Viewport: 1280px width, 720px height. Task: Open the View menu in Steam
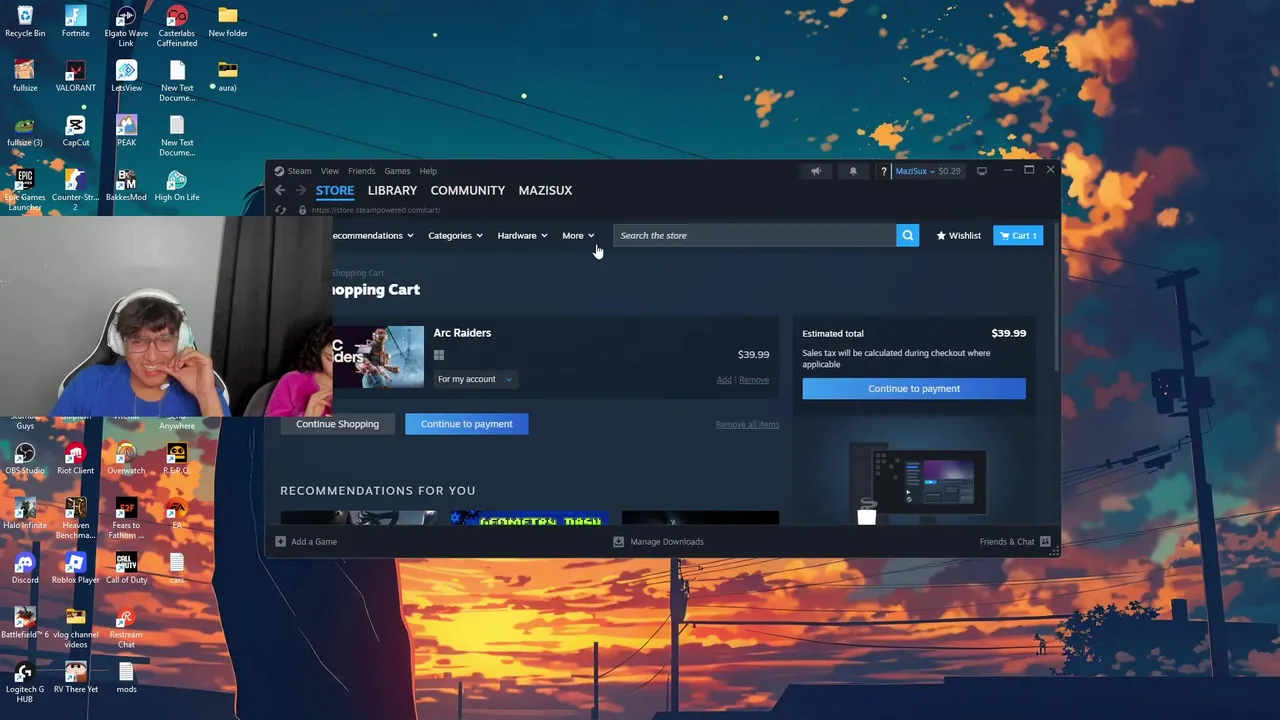(329, 171)
